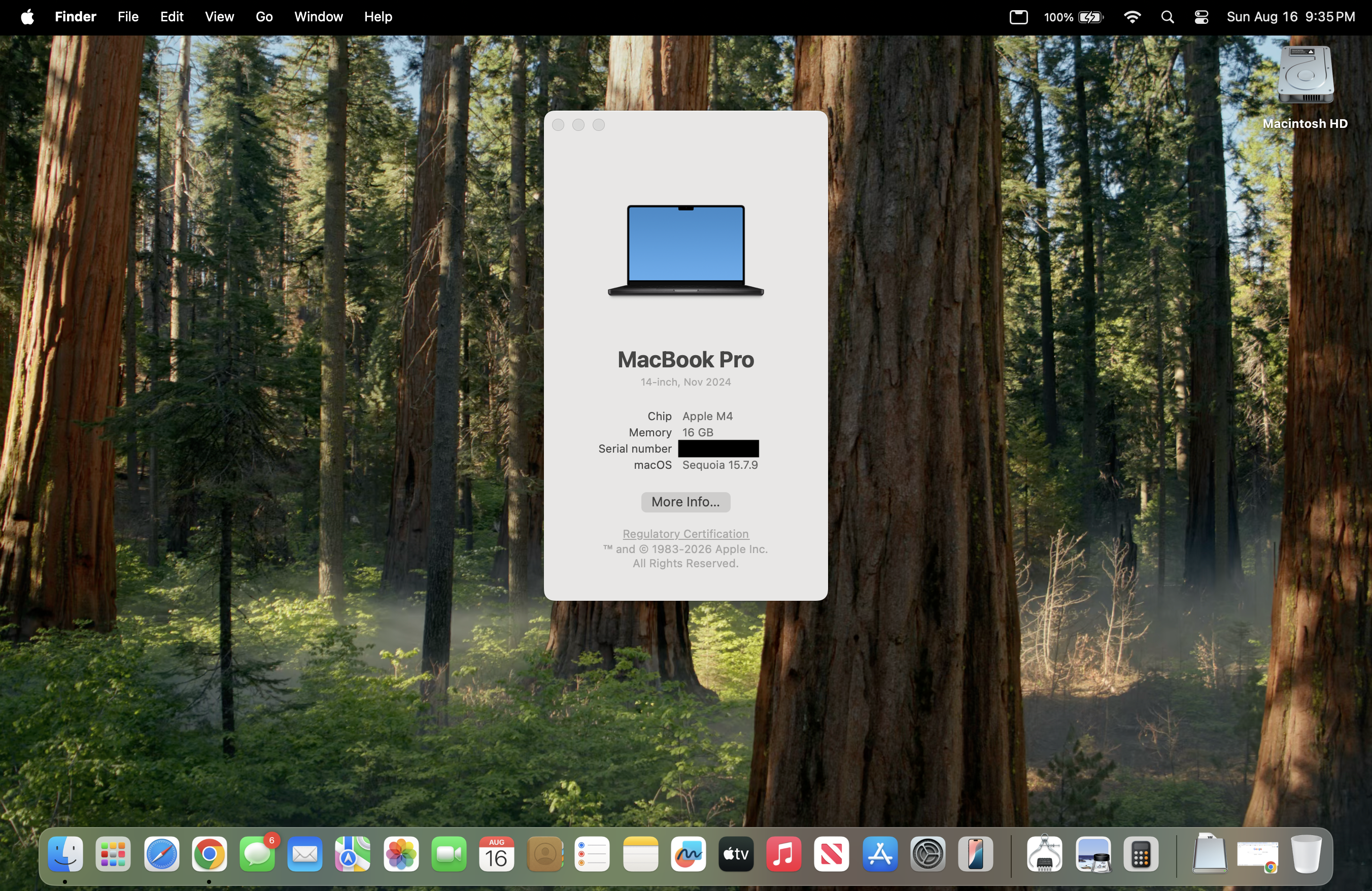Select the "16 GB" memory value
1372x891 pixels.
[x=698, y=432]
